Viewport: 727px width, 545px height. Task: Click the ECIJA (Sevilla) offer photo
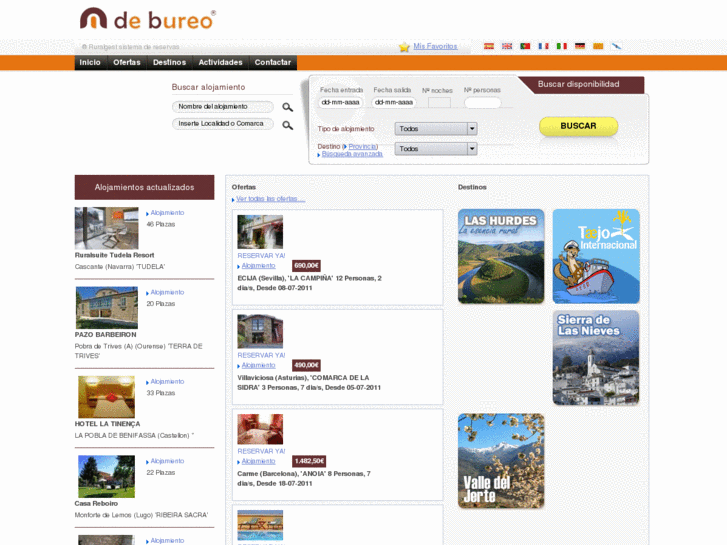(x=260, y=232)
